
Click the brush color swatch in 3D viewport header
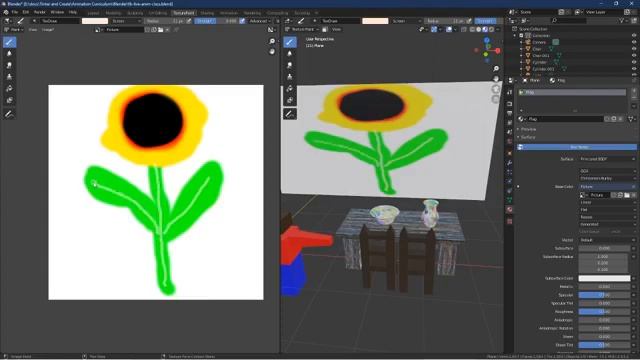tap(375, 21)
